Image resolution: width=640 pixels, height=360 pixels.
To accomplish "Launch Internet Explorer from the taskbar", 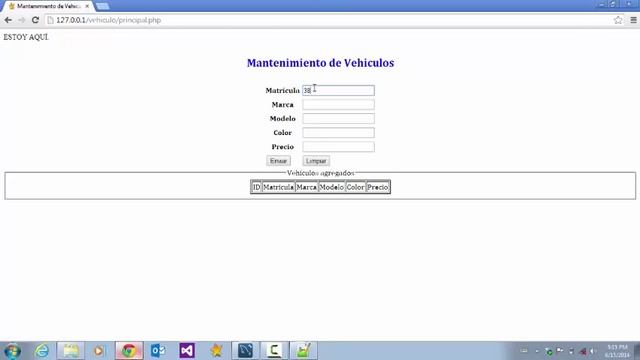I will pyautogui.click(x=42, y=351).
